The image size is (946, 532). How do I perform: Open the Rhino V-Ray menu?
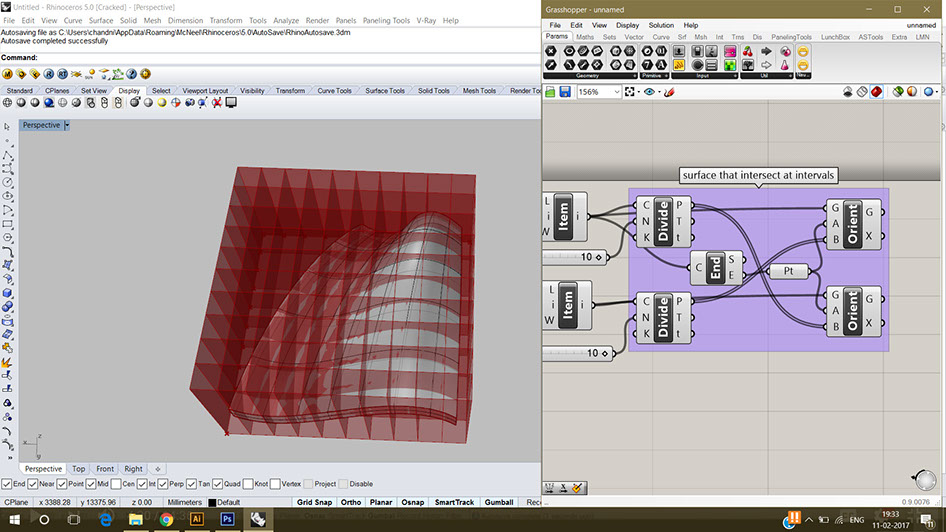point(426,21)
